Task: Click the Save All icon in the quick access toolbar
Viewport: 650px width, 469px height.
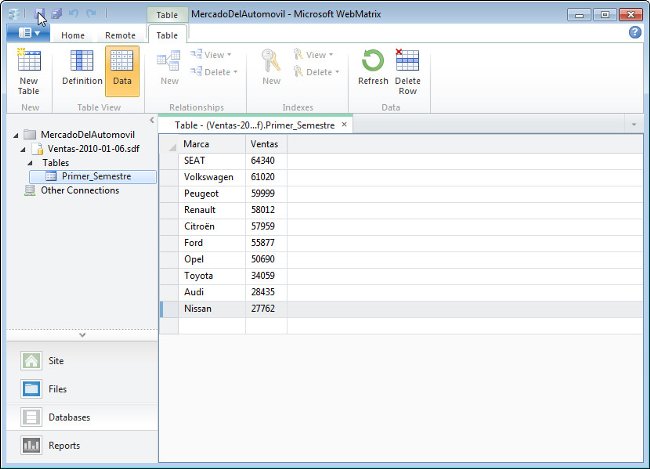Action: point(56,14)
